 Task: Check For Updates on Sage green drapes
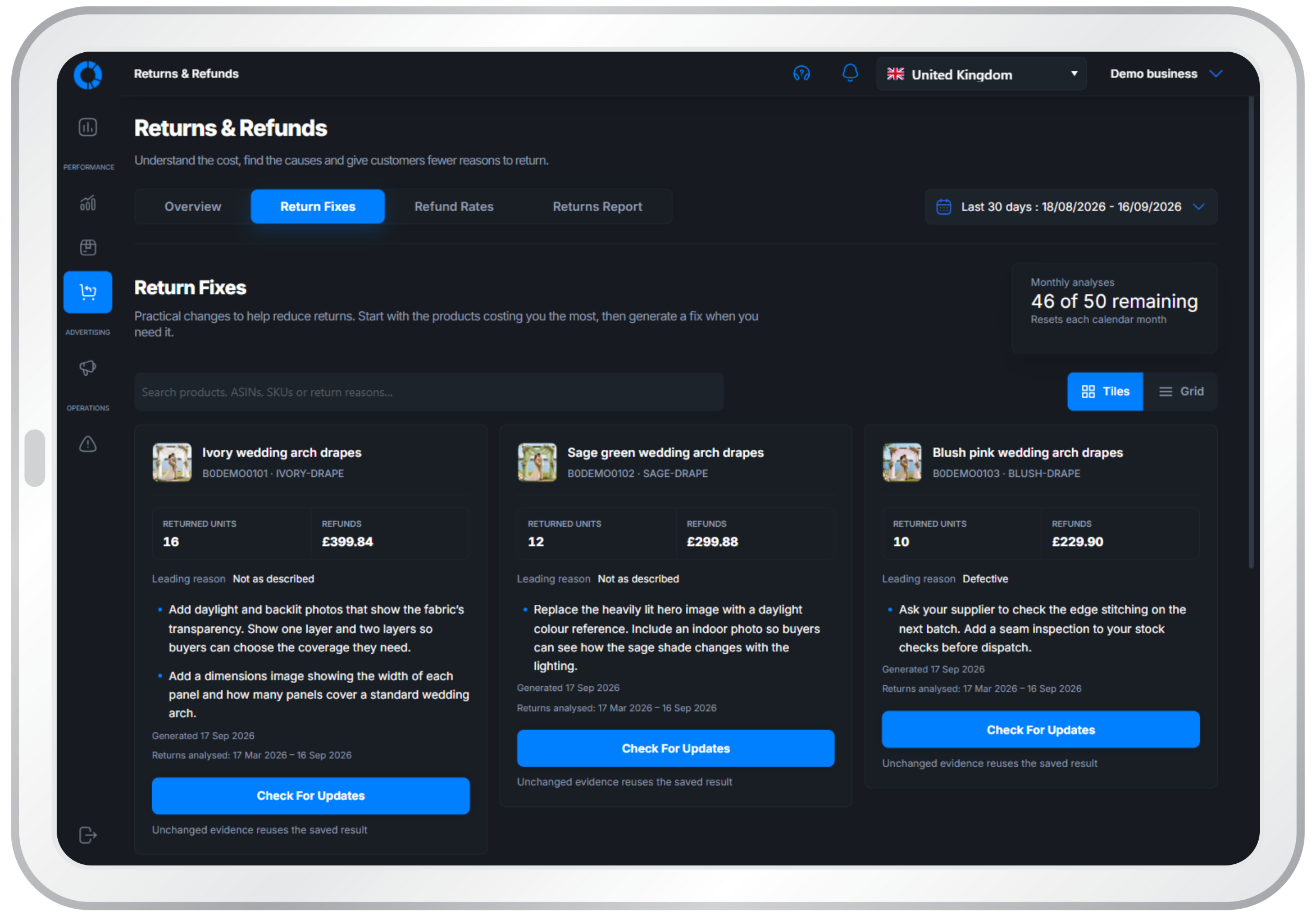[676, 748]
